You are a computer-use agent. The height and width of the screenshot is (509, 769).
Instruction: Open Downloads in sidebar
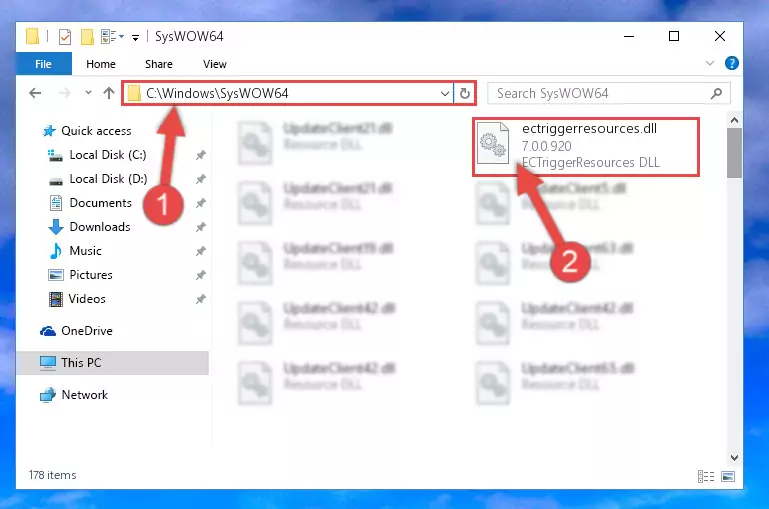(x=100, y=227)
